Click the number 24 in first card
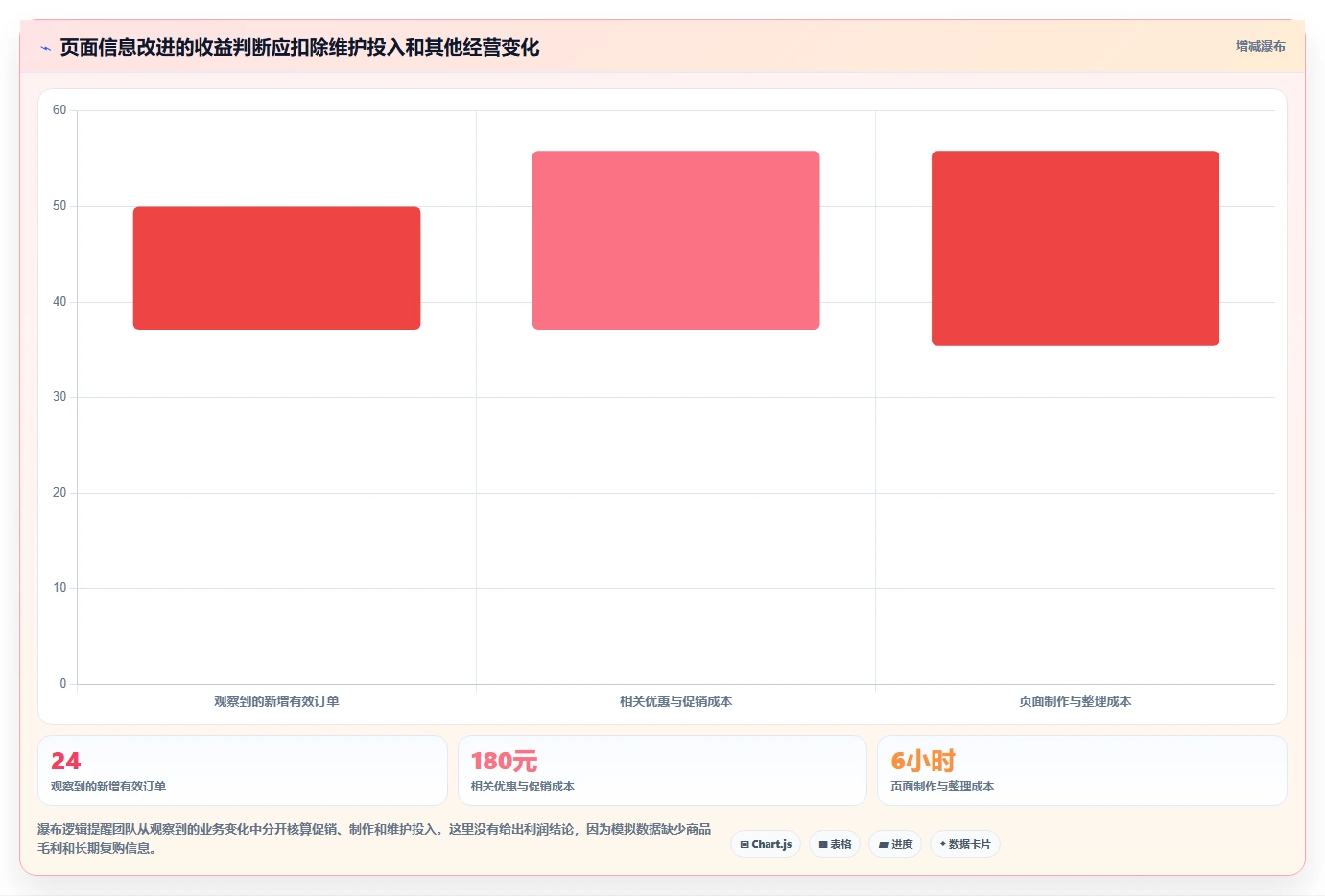This screenshot has width=1325, height=896. [66, 762]
